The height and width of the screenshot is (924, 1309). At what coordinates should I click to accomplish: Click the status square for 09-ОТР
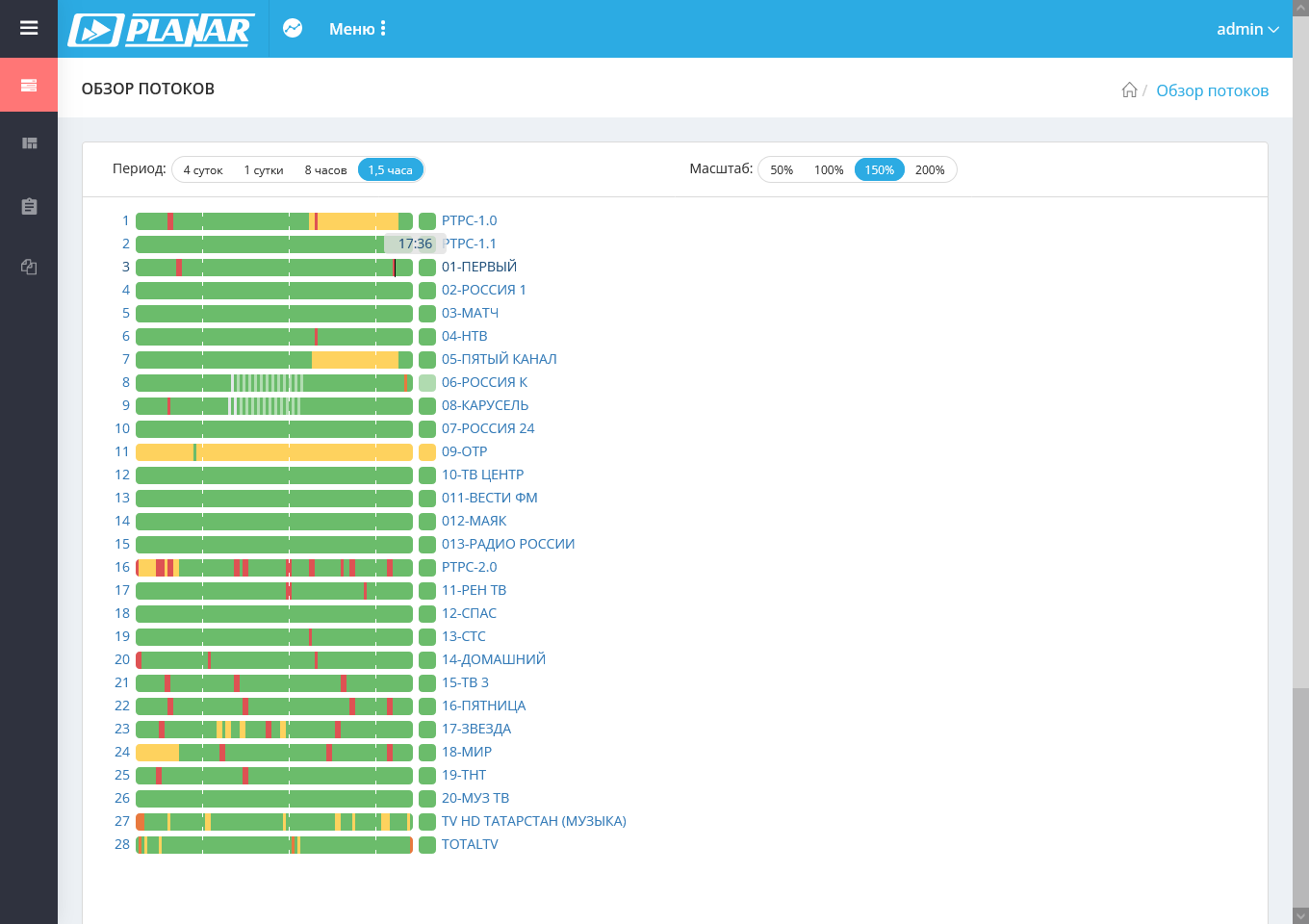click(x=427, y=451)
